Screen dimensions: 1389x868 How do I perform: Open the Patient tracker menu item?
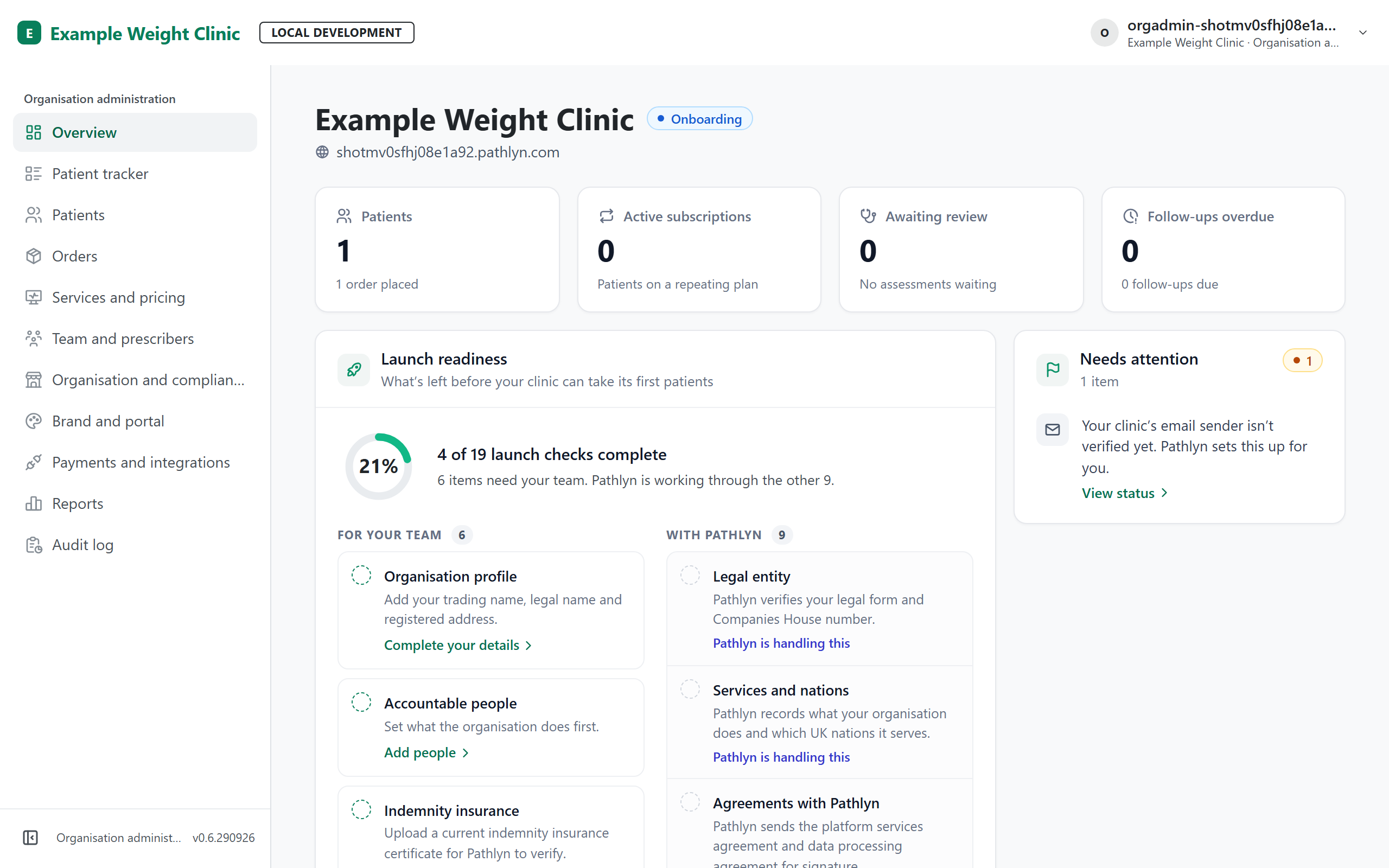135,174
